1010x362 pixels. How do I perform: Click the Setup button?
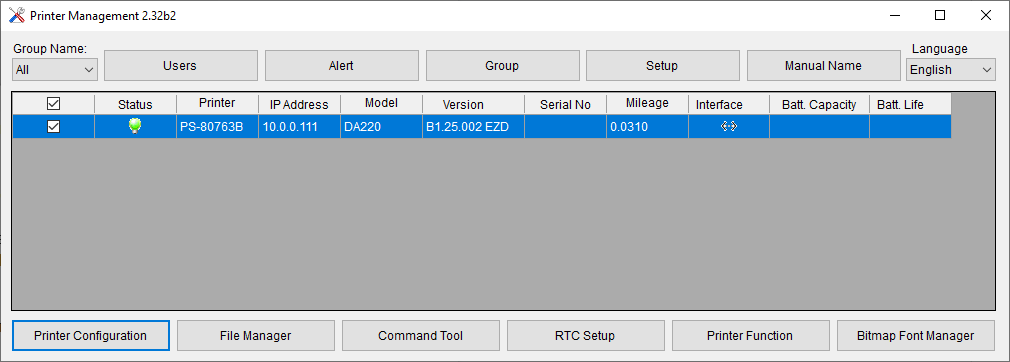coord(662,66)
